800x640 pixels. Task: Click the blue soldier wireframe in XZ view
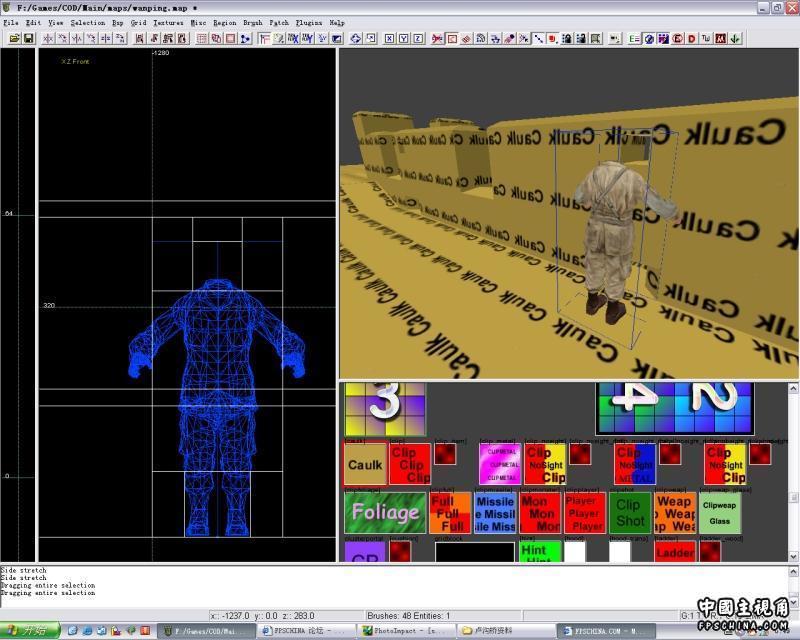coord(217,407)
